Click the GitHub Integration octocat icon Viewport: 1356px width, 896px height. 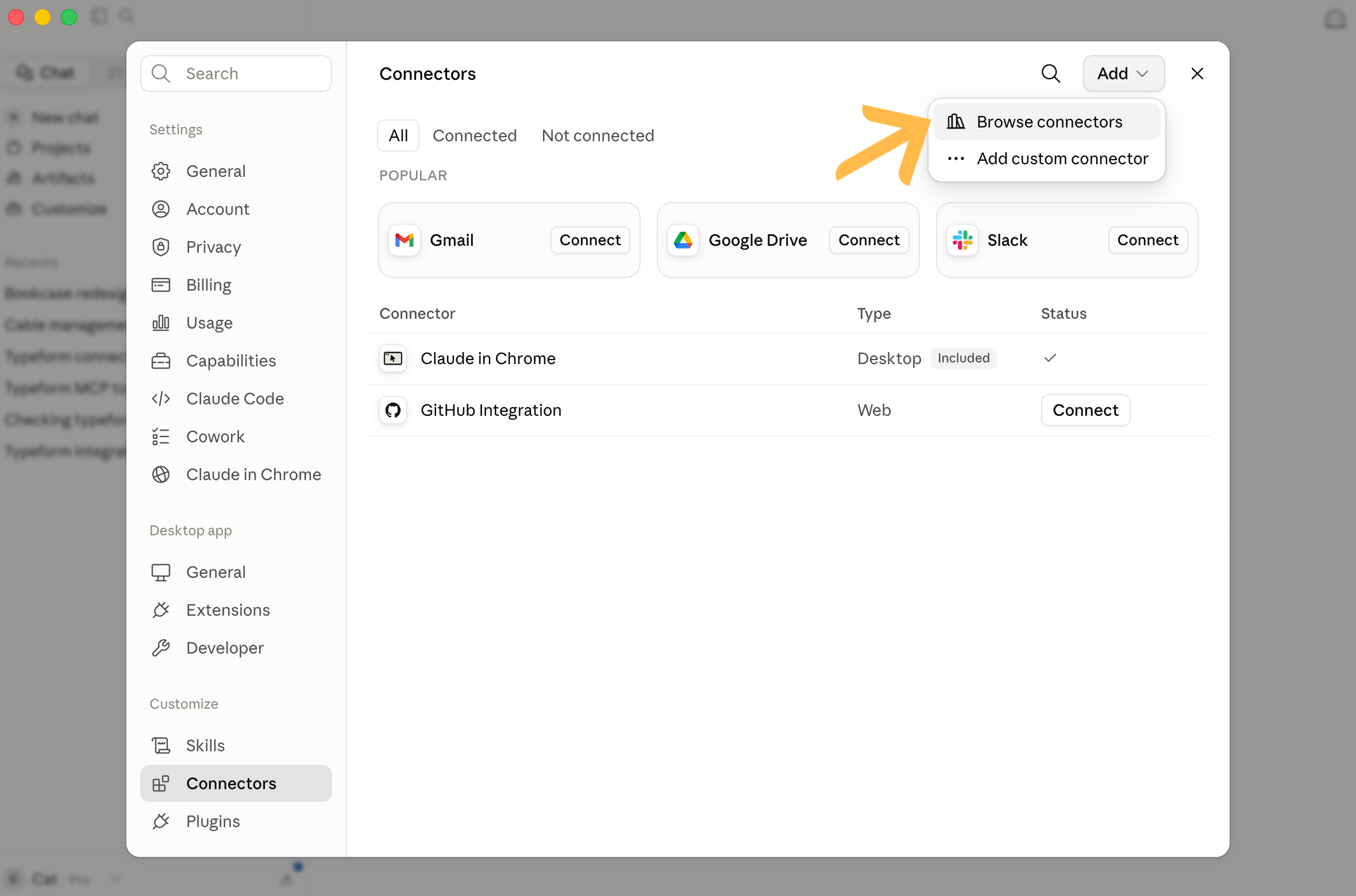(393, 410)
